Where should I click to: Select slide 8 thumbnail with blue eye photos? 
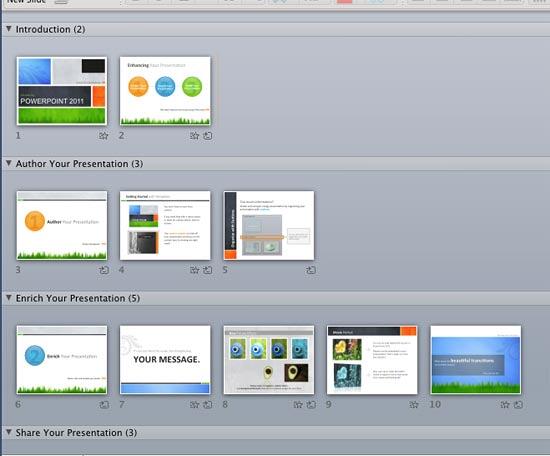[269, 360]
